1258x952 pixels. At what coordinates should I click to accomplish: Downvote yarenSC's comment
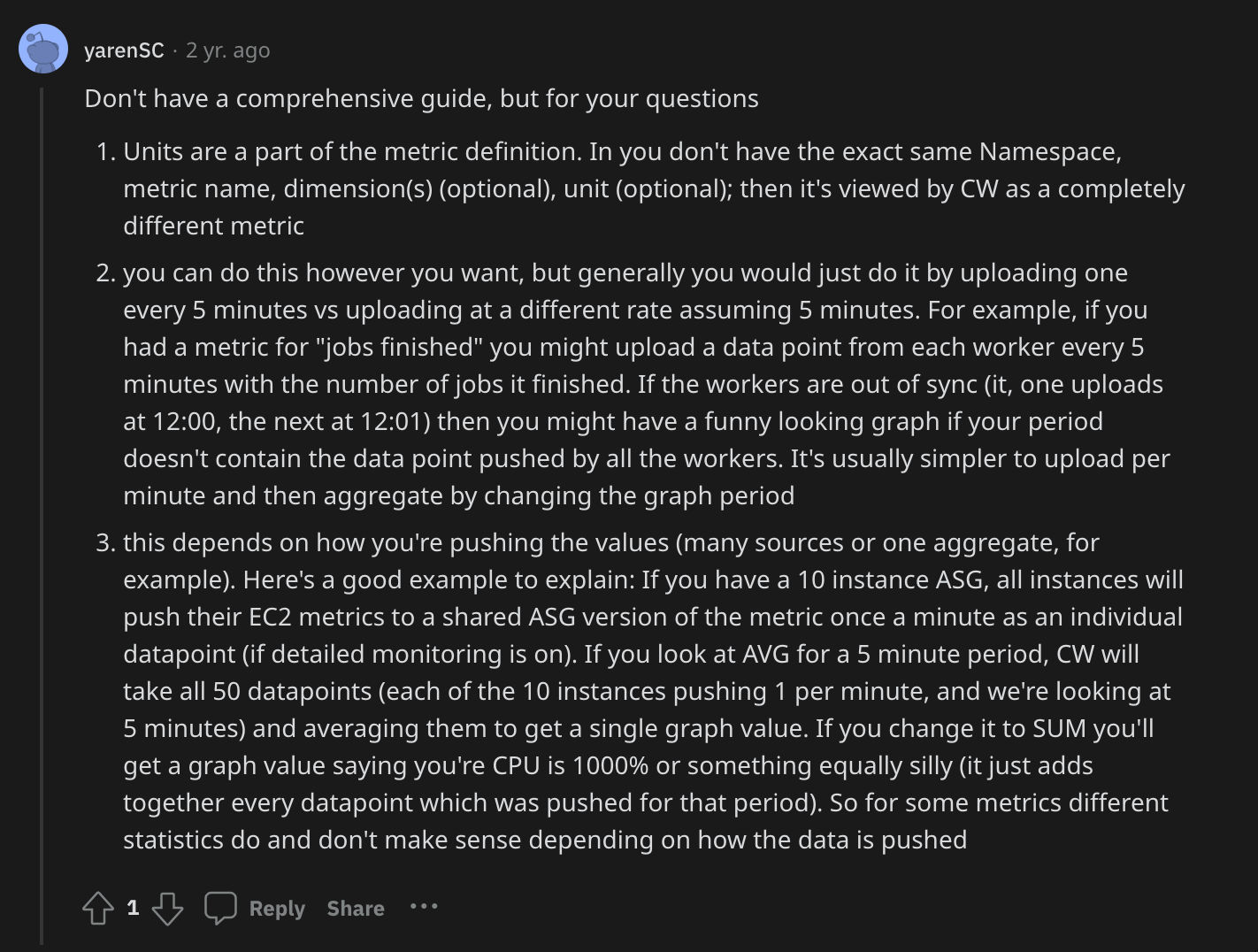167,908
